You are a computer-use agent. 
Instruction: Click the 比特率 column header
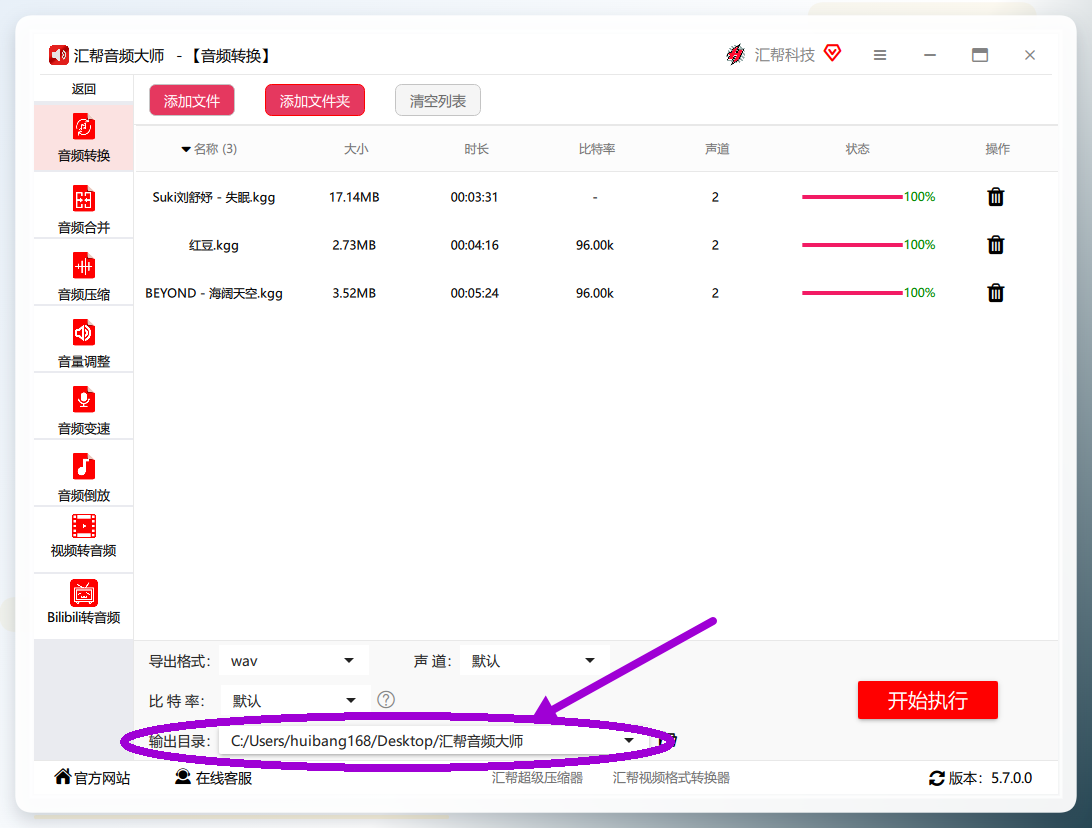(x=597, y=149)
